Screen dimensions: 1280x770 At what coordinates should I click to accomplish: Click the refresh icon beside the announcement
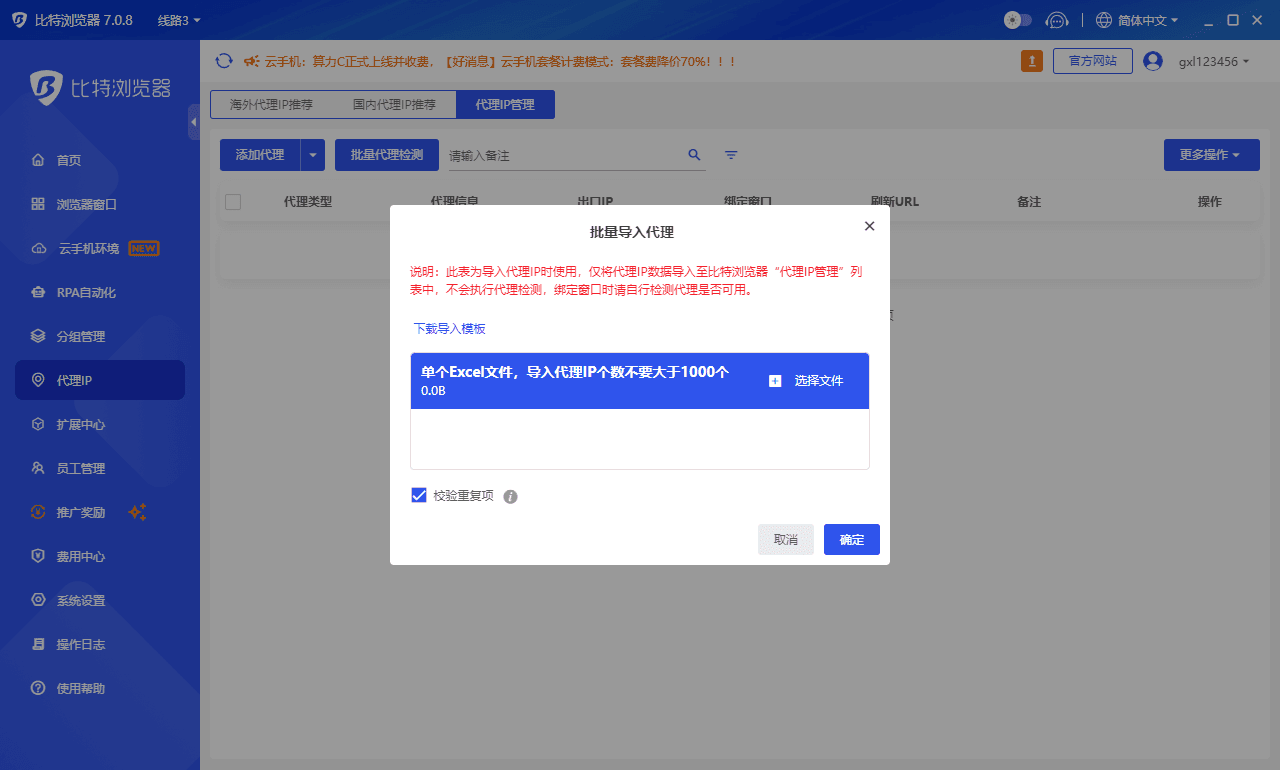(224, 60)
